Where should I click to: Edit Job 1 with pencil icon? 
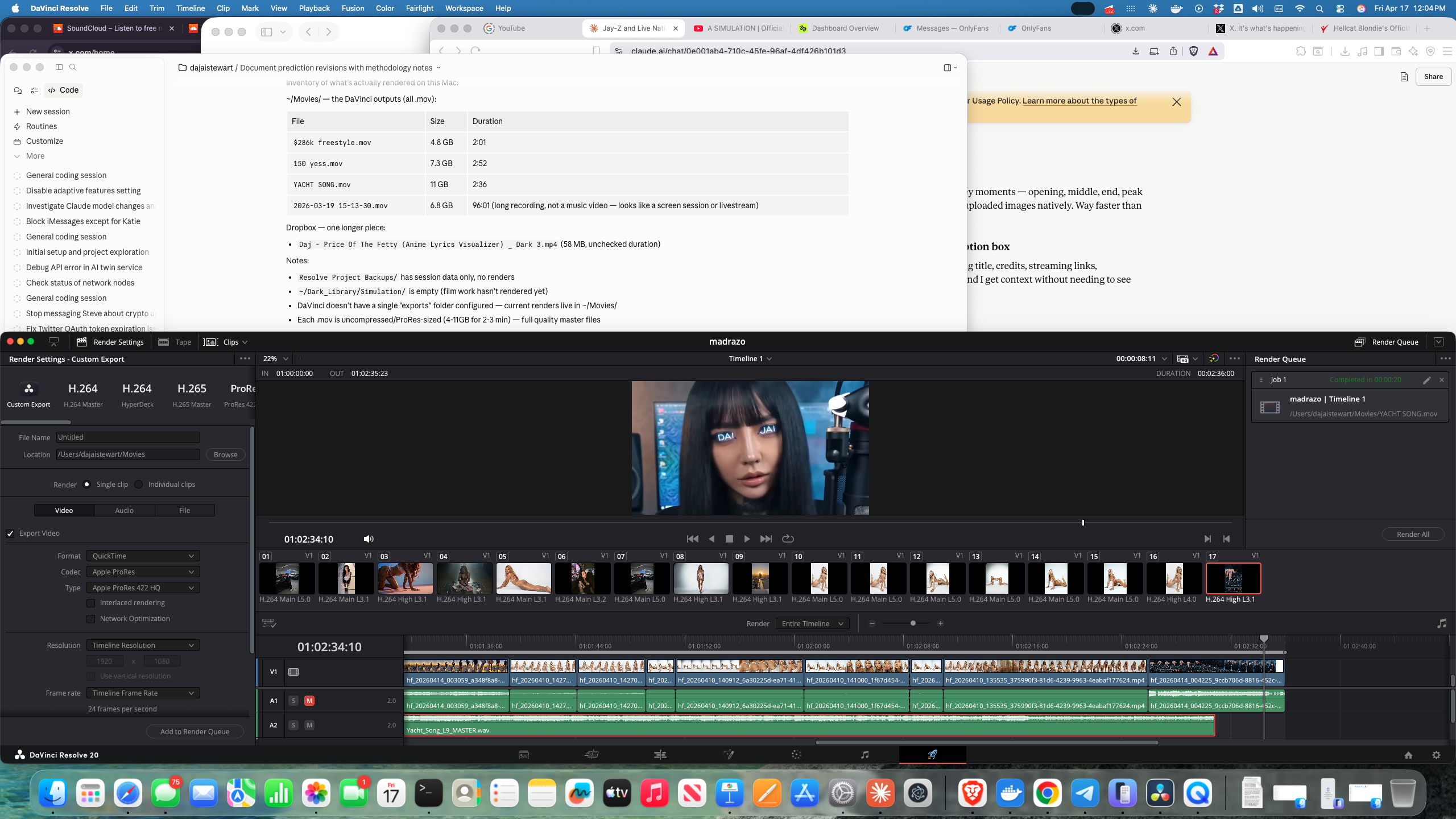pyautogui.click(x=1426, y=380)
